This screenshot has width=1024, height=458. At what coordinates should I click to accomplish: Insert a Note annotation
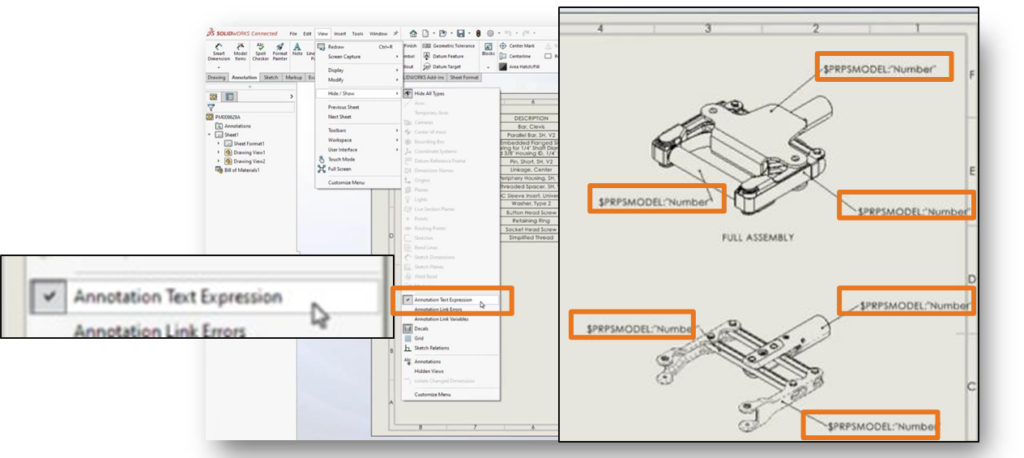click(297, 50)
